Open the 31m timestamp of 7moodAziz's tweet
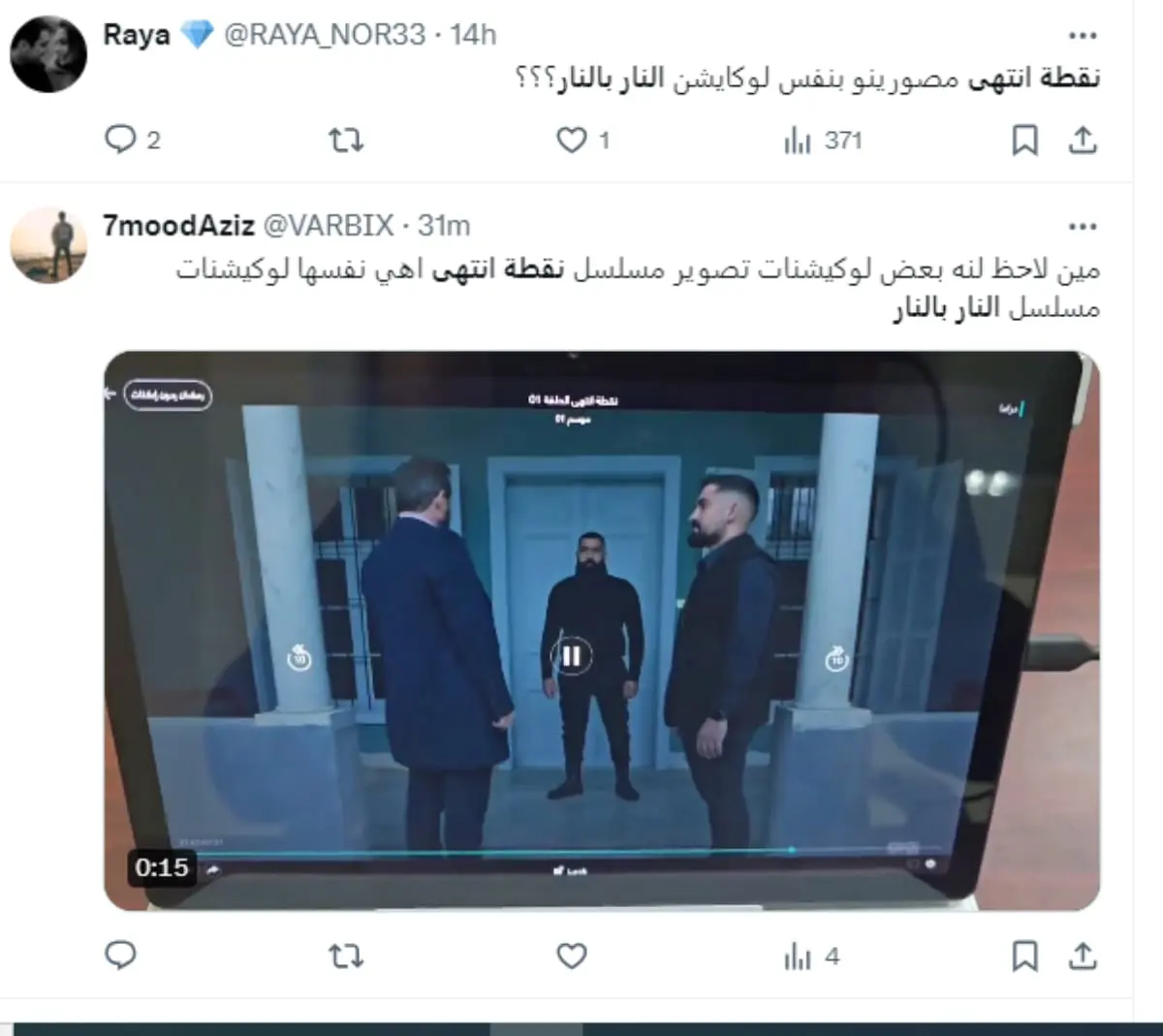 pyautogui.click(x=444, y=226)
